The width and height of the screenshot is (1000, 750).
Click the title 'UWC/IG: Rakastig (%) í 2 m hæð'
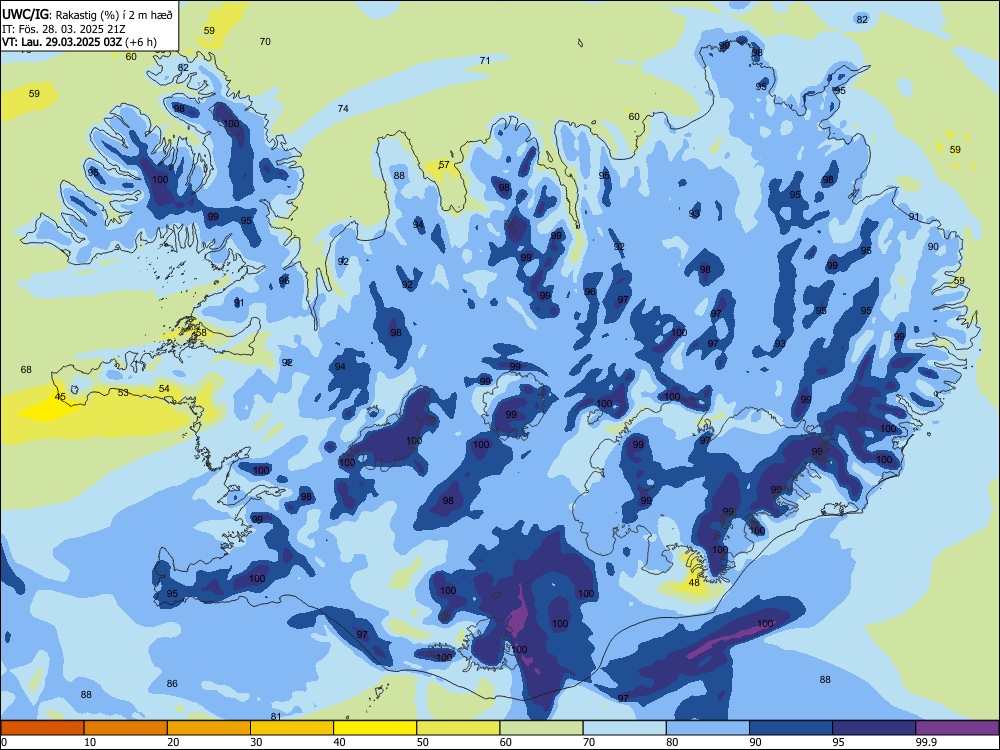(87, 13)
